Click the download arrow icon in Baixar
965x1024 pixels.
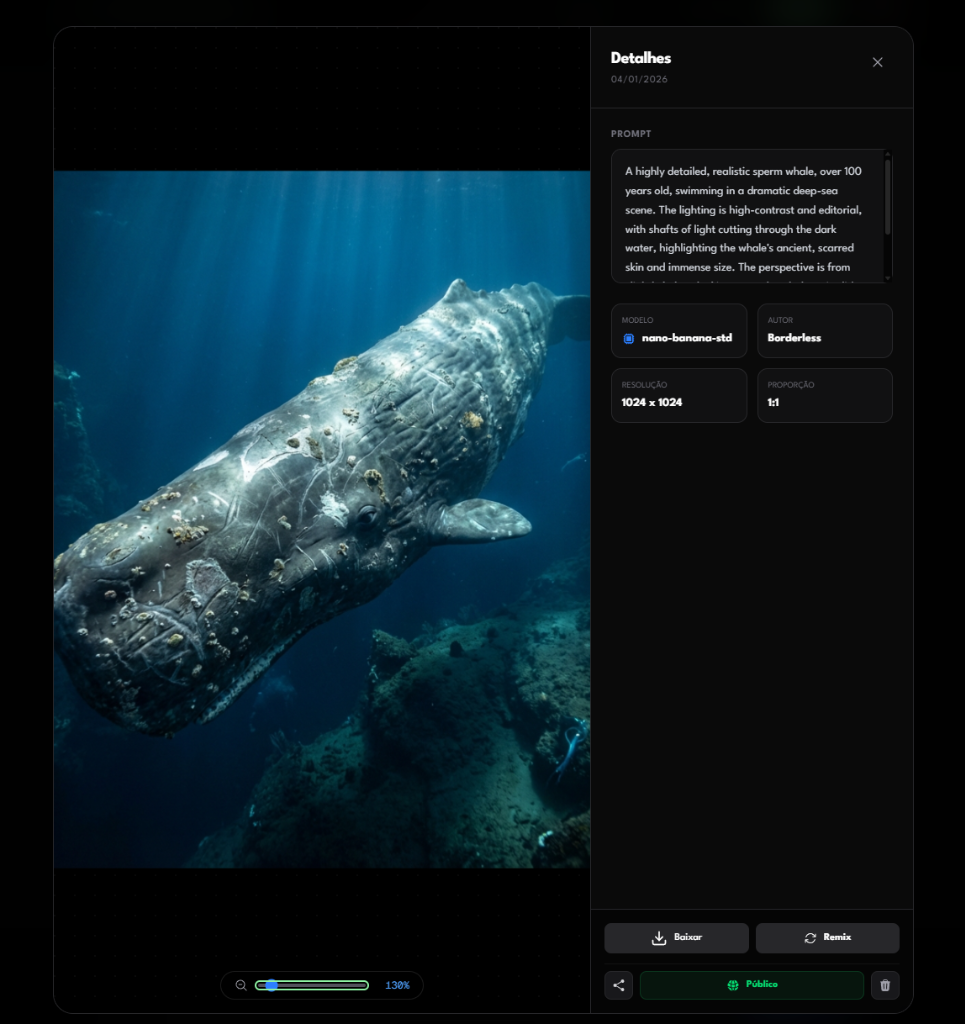tap(659, 938)
